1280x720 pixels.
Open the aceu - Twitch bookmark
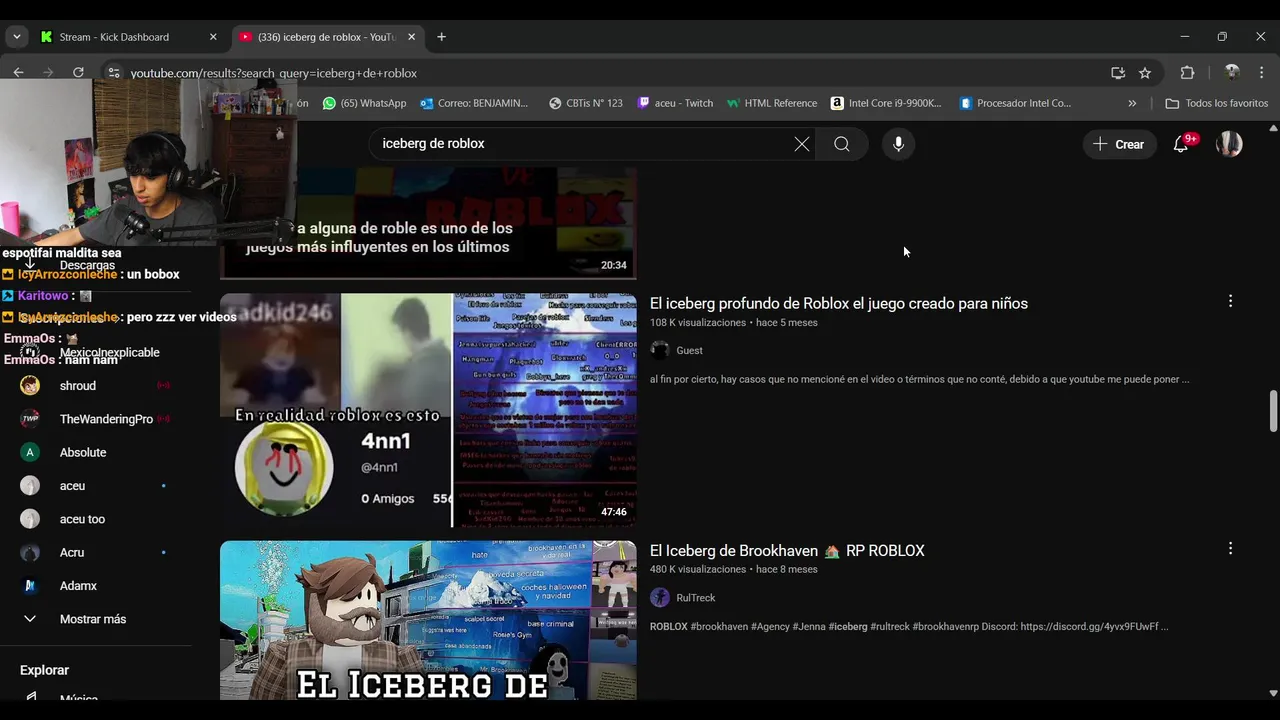[x=675, y=103]
